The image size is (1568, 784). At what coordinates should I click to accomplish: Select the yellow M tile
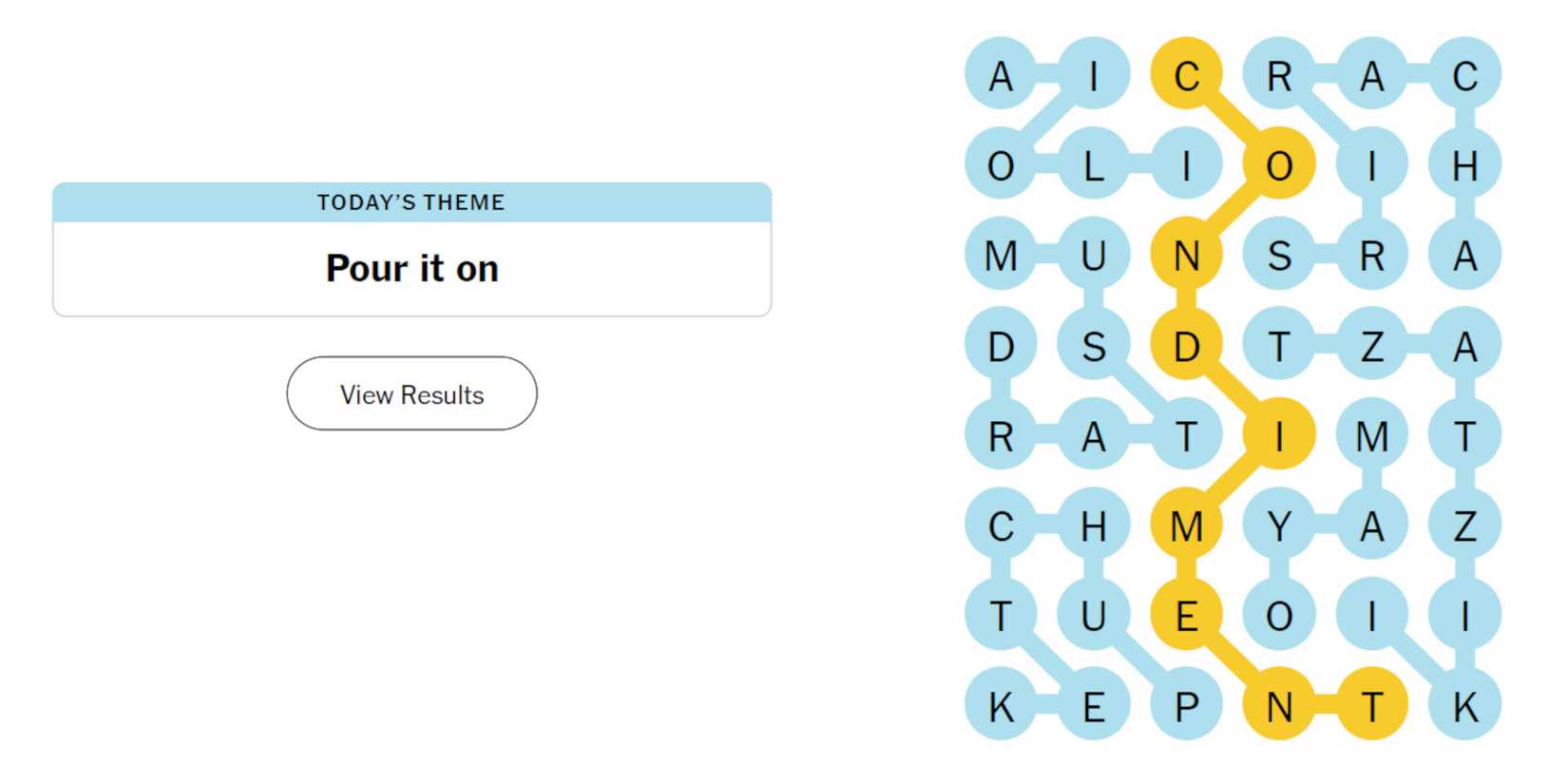1187,525
